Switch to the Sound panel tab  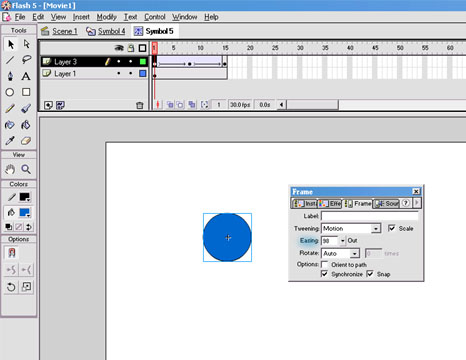(x=387, y=203)
